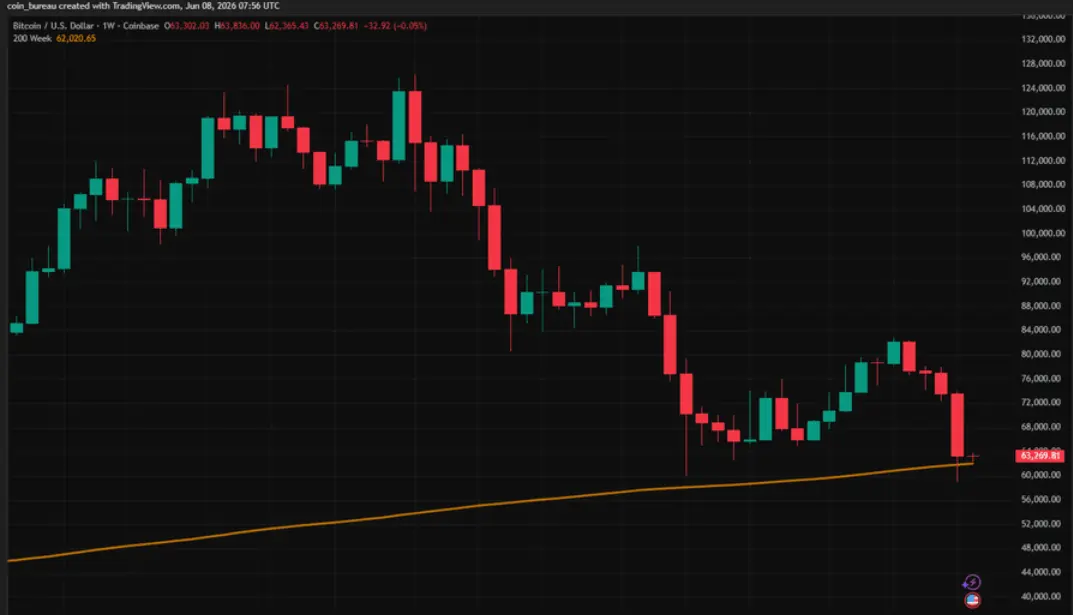Viewport: 1073px width, 615px height.
Task: Click the high price value H63,836.00
Action: point(237,26)
